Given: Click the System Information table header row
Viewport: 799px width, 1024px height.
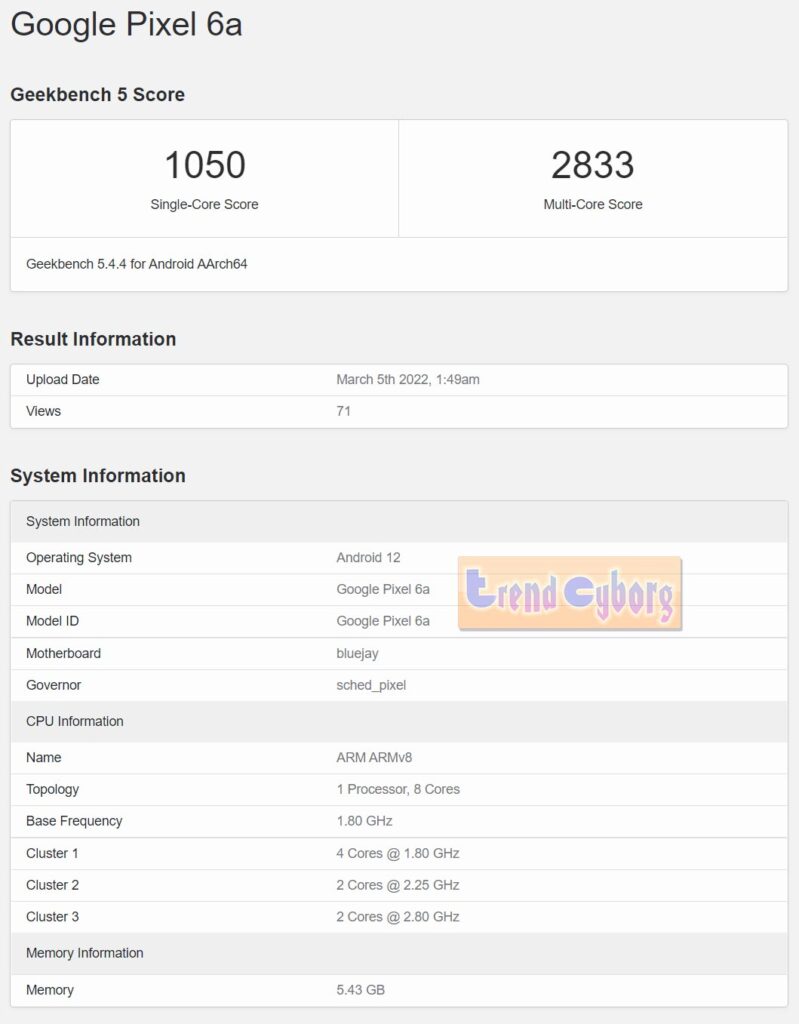Looking at the screenshot, I should coord(399,521).
